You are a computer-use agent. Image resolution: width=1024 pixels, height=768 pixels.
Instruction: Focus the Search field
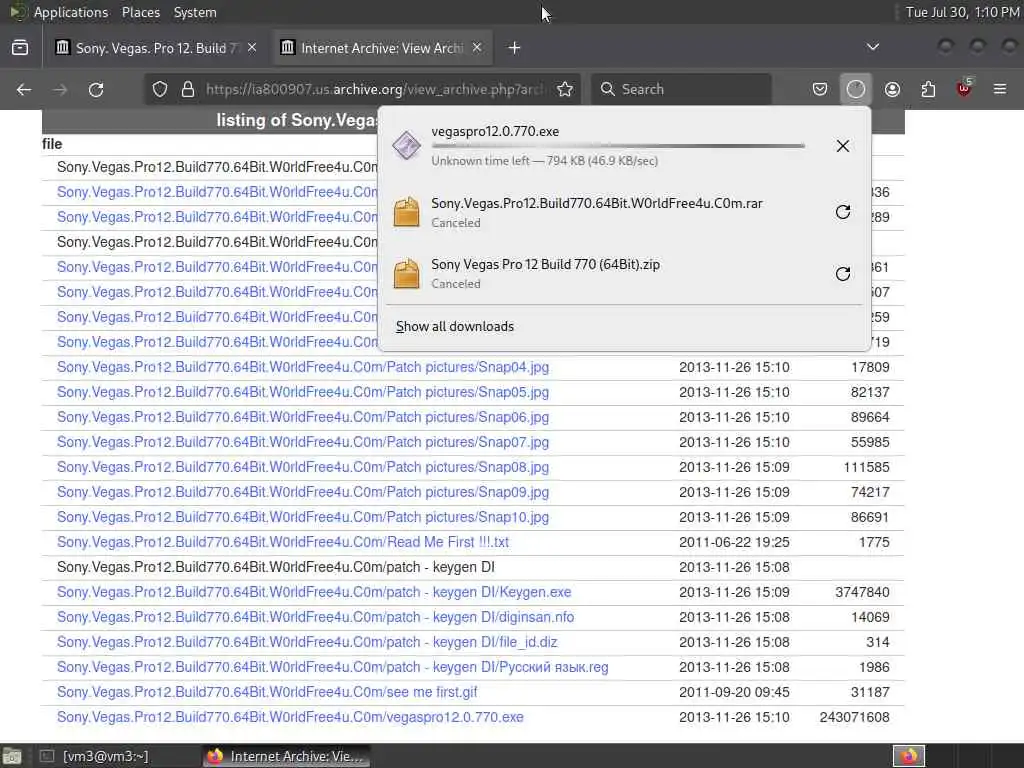[x=681, y=89]
